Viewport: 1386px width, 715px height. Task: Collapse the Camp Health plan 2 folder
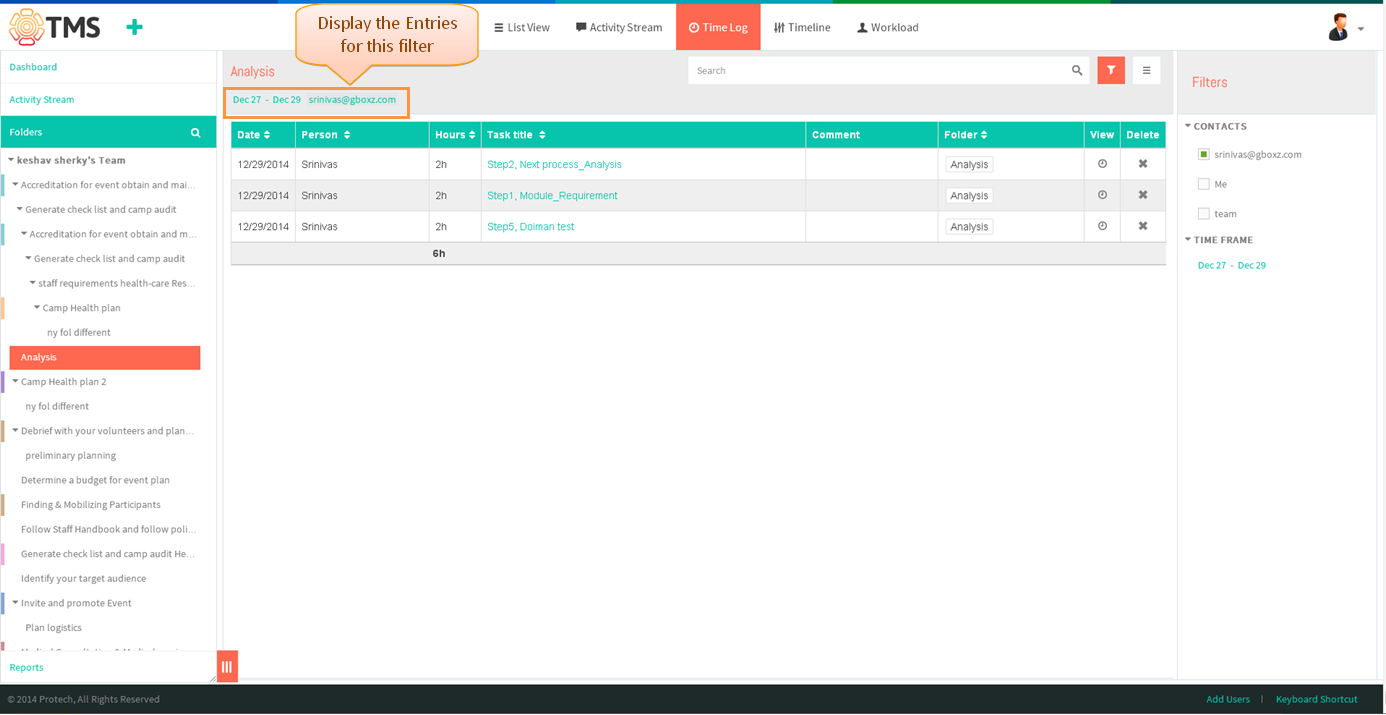[15, 381]
